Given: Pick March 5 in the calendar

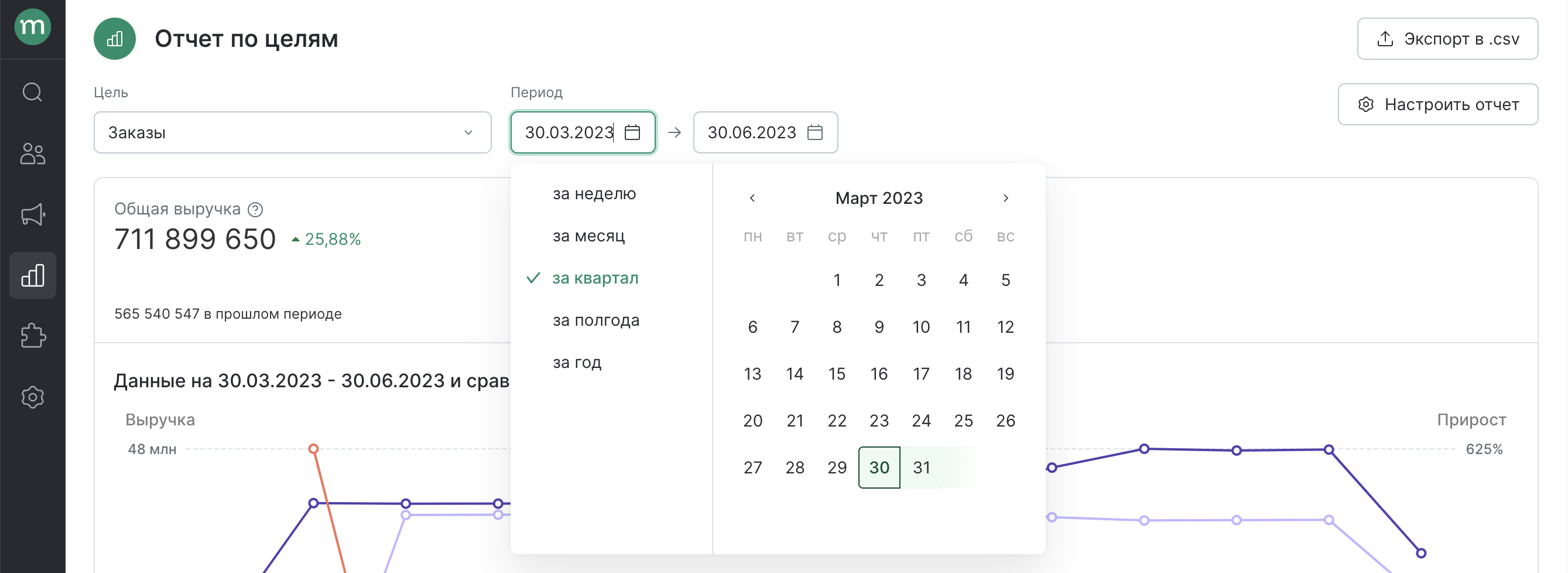Looking at the screenshot, I should click(1005, 280).
